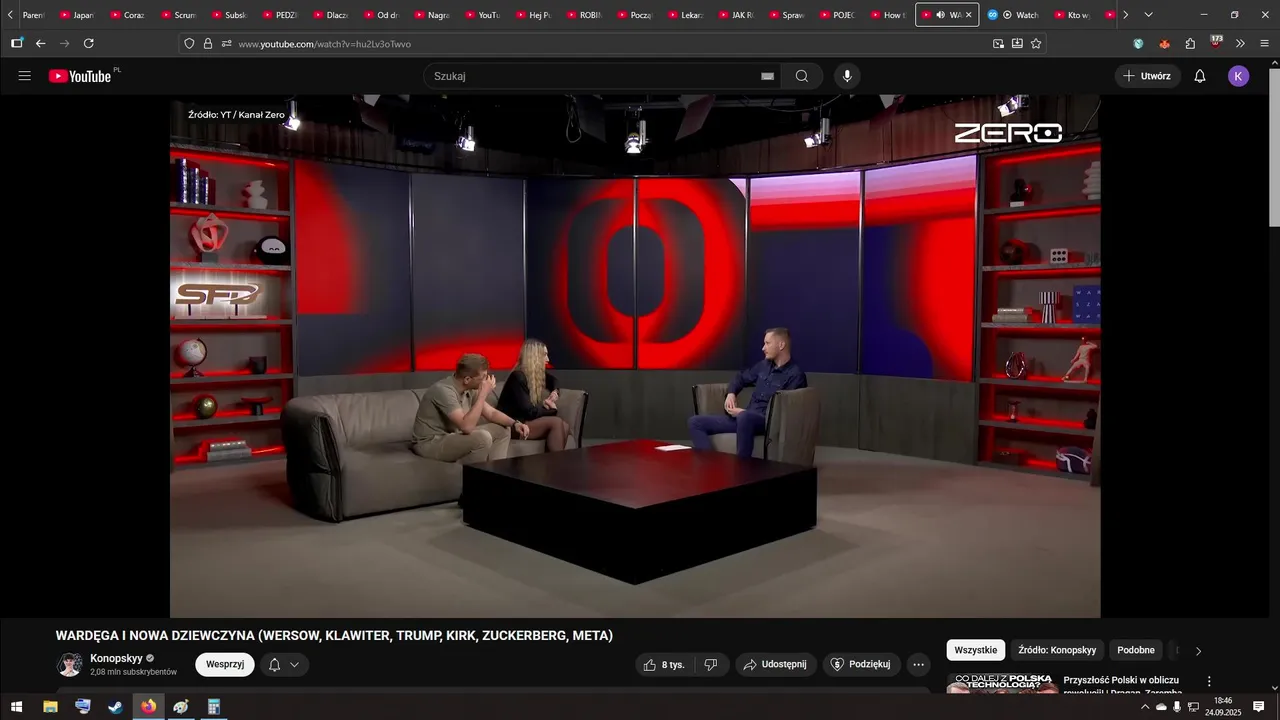Switch to Firefox in the taskbar
The width and height of the screenshot is (1280, 720).
pyautogui.click(x=148, y=707)
